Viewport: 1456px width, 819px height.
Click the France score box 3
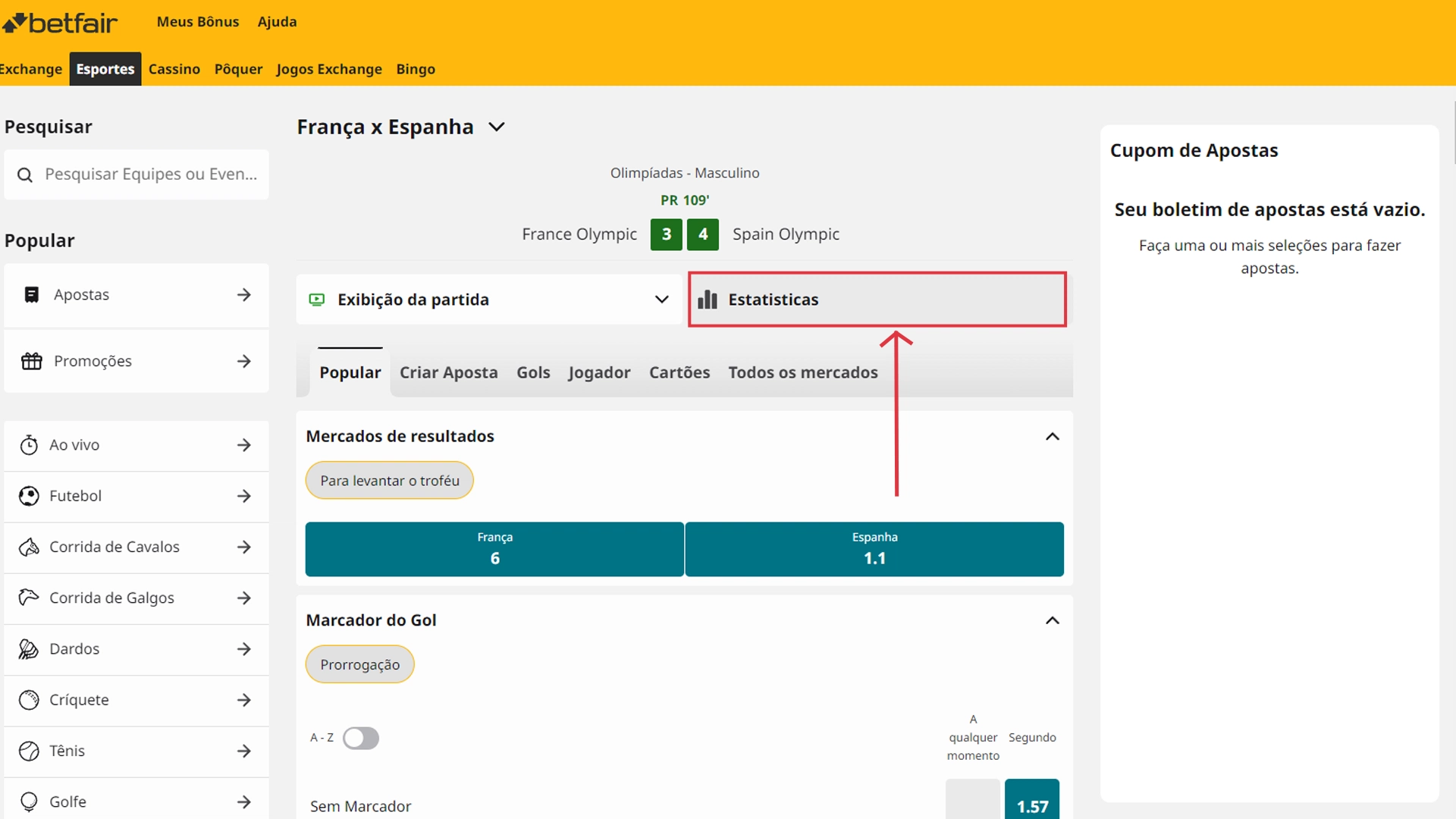[667, 234]
